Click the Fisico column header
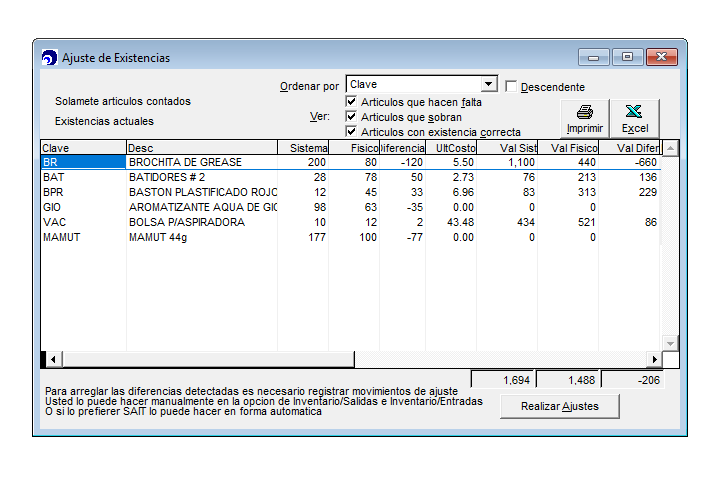Image resolution: width=717 pixels, height=485 pixels. point(354,148)
